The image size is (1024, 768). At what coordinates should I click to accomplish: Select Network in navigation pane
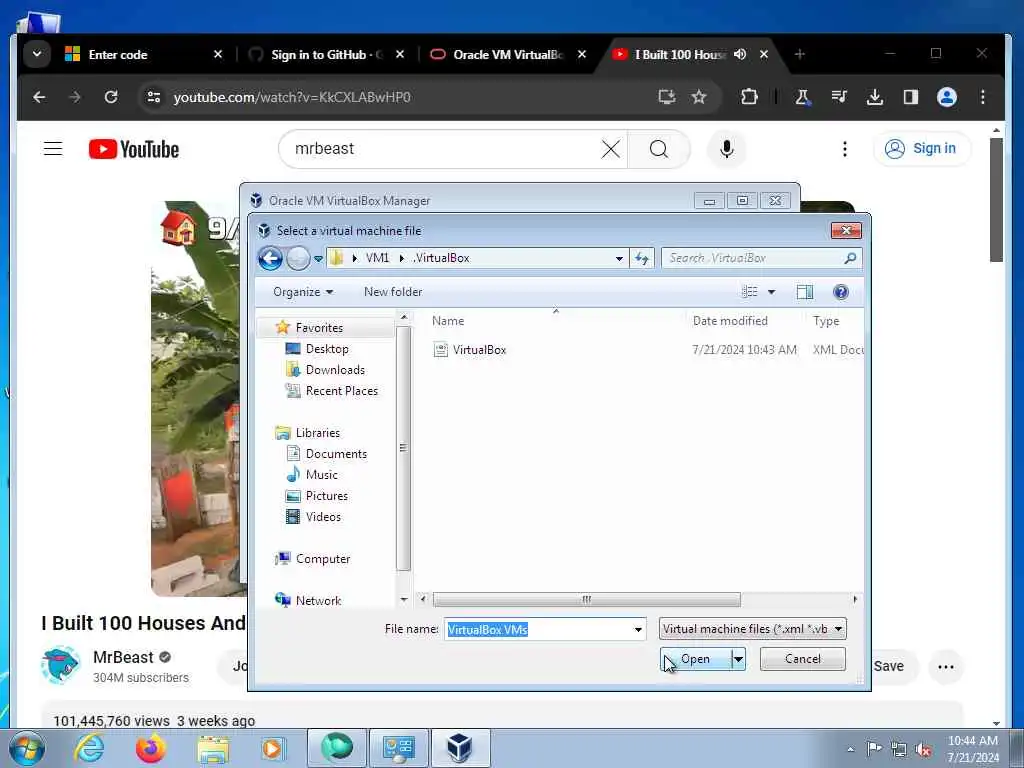(x=318, y=600)
